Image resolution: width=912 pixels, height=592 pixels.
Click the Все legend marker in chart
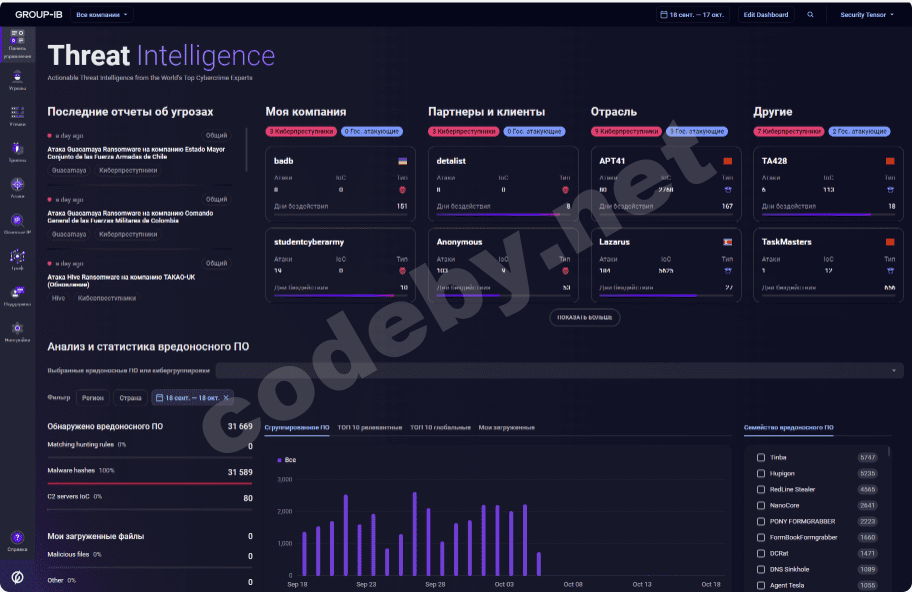280,460
